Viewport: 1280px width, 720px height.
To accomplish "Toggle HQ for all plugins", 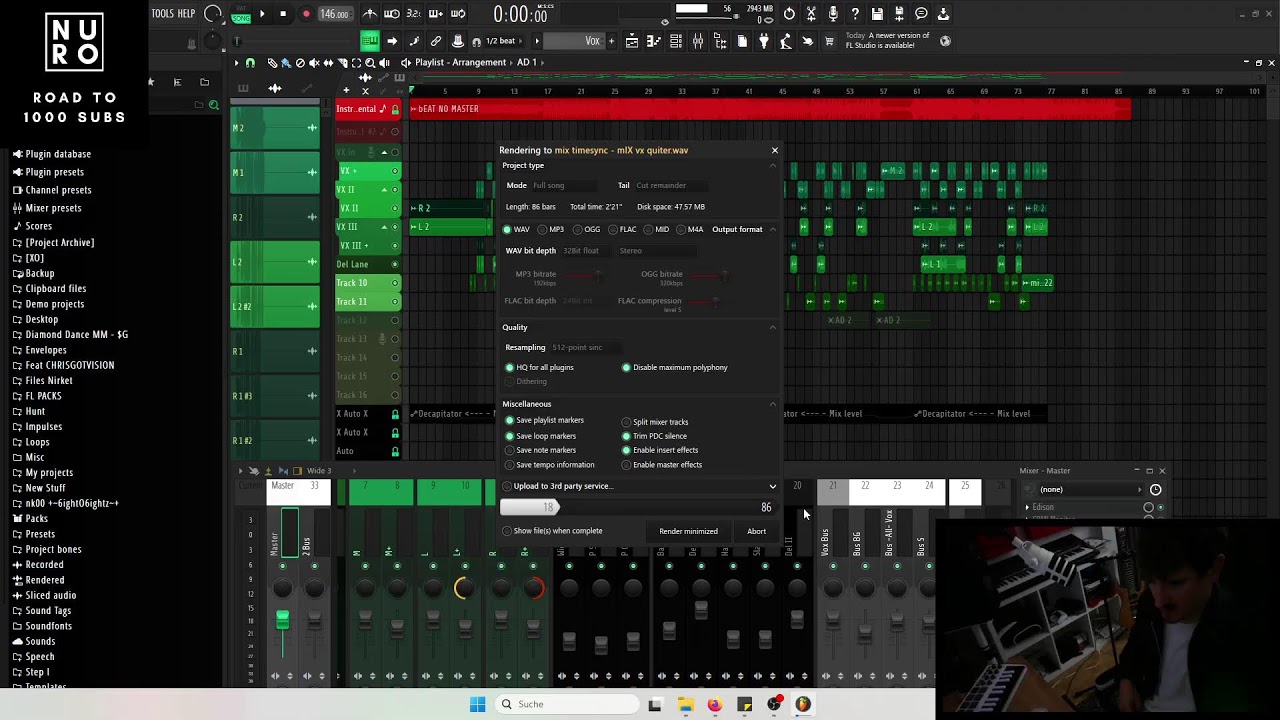I will [539, 367].
